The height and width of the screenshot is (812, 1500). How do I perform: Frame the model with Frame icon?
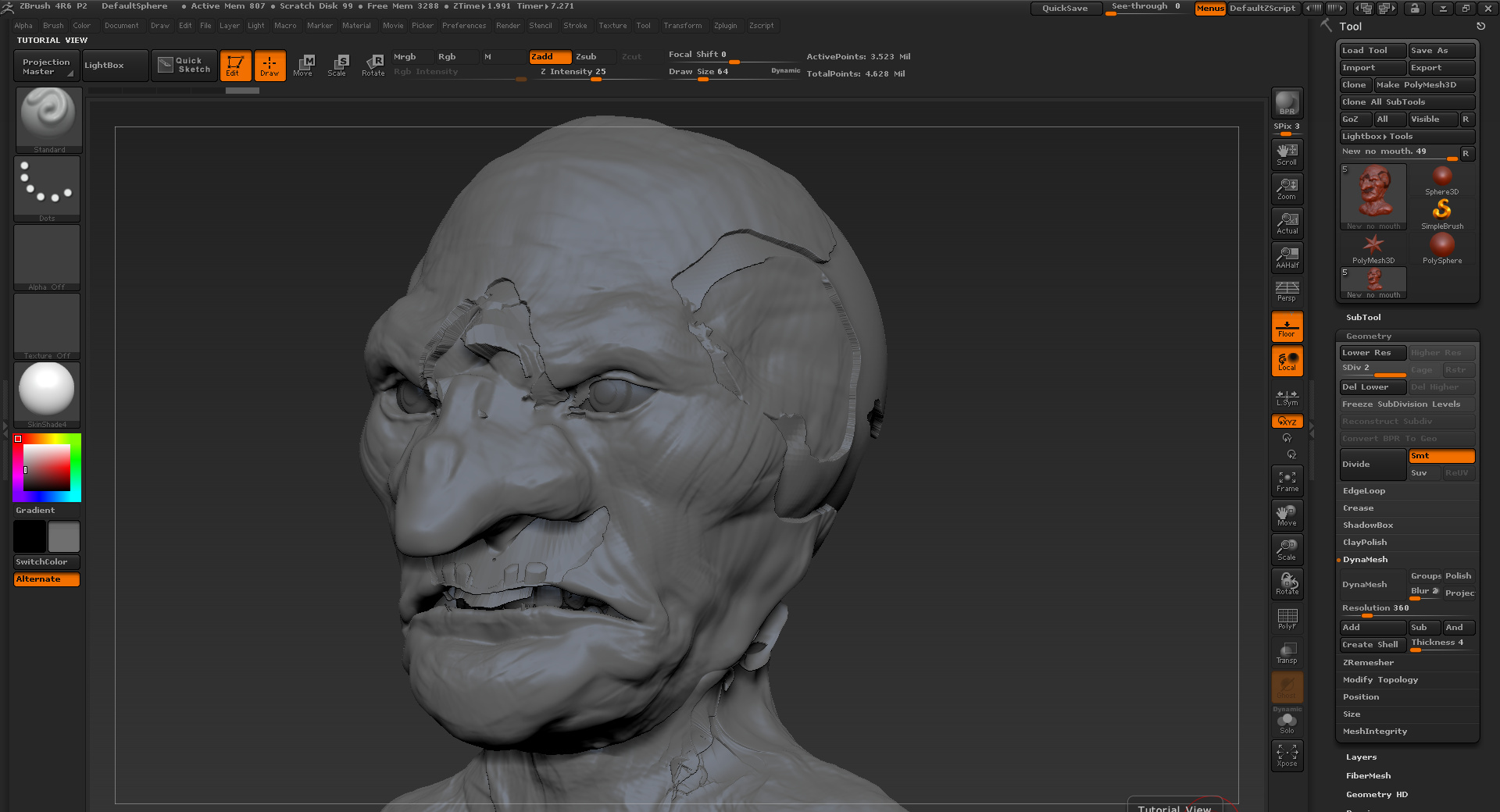(x=1287, y=481)
